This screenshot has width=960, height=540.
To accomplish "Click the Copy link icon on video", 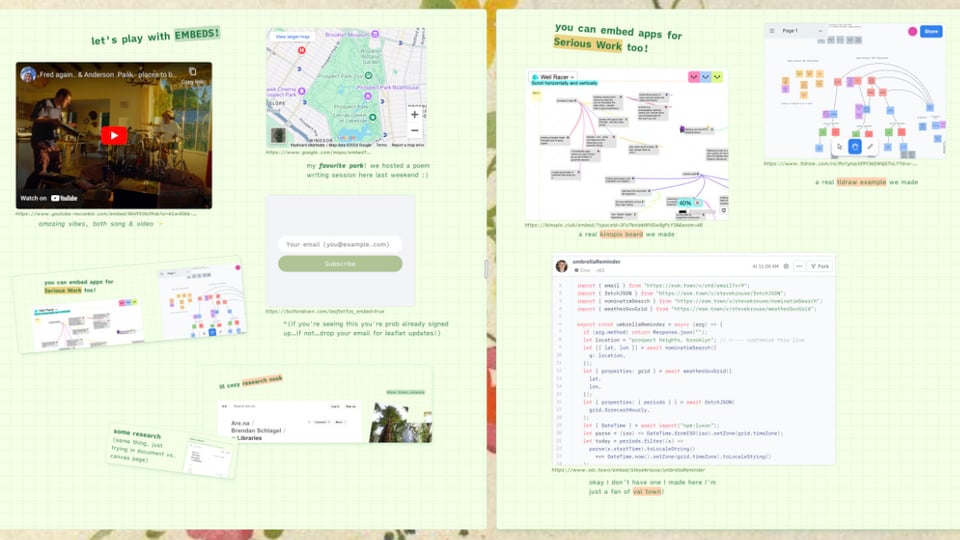I will coord(193,76).
